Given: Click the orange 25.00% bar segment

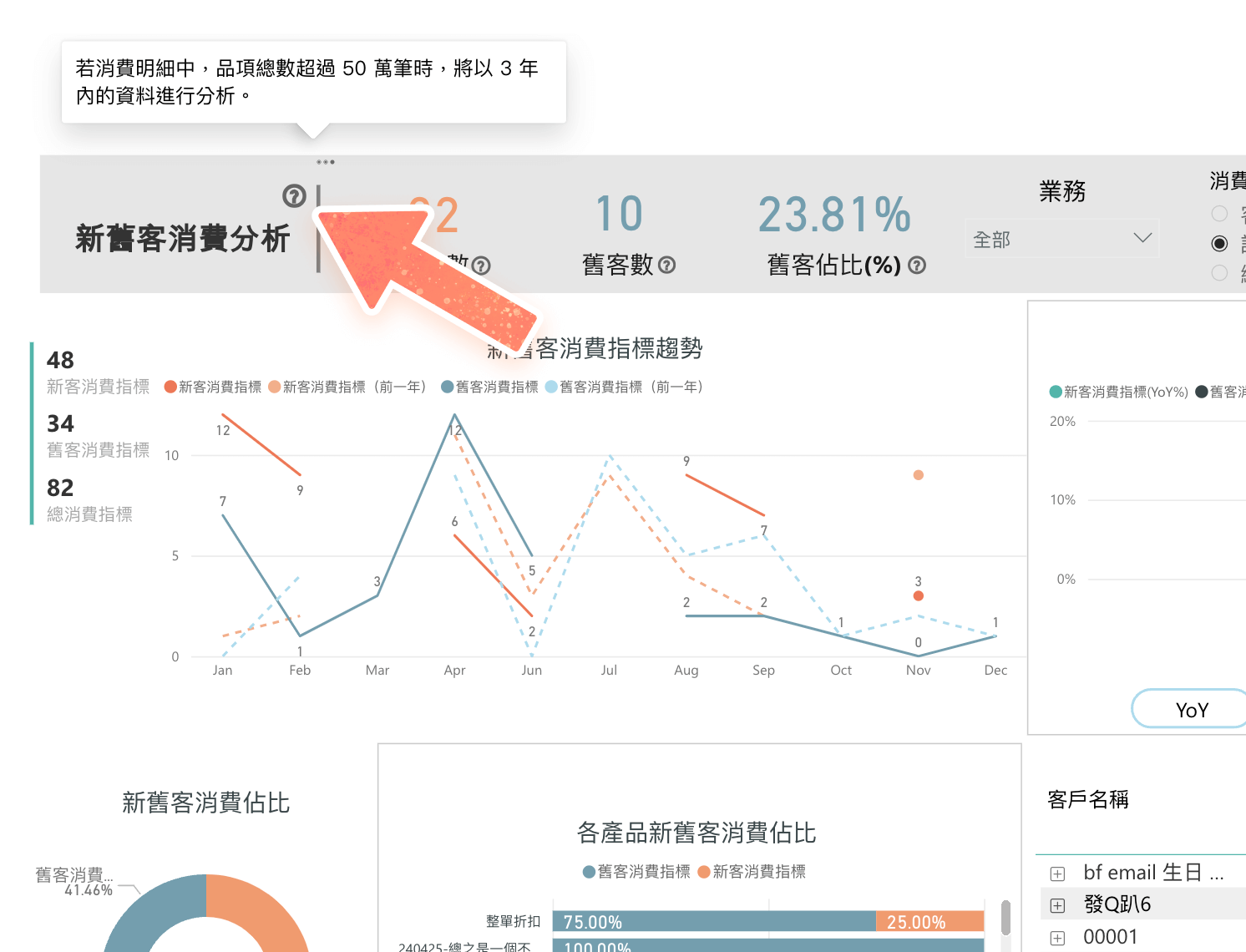Looking at the screenshot, I should pyautogui.click(x=929, y=922).
